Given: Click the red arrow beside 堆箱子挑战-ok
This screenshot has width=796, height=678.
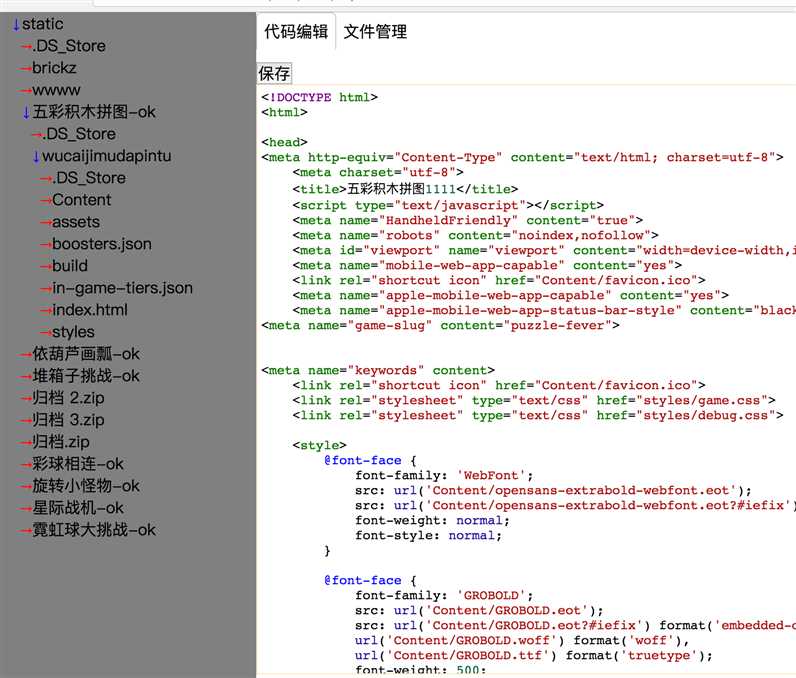Looking at the screenshot, I should point(25,377).
